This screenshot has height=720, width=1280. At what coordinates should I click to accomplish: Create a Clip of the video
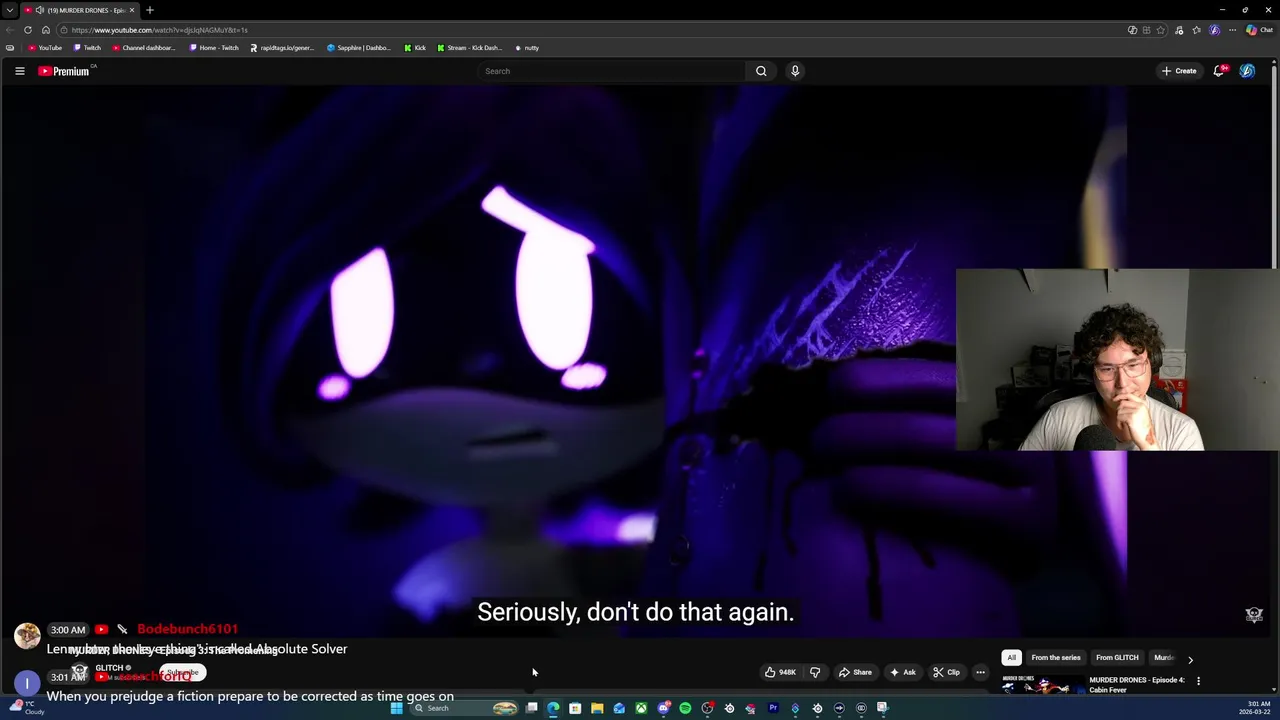pos(947,672)
